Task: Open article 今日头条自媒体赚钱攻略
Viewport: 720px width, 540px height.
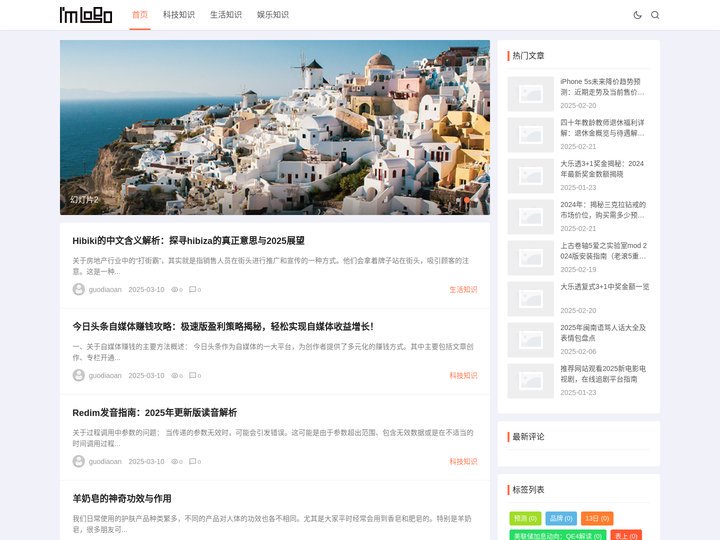Action: point(223,326)
